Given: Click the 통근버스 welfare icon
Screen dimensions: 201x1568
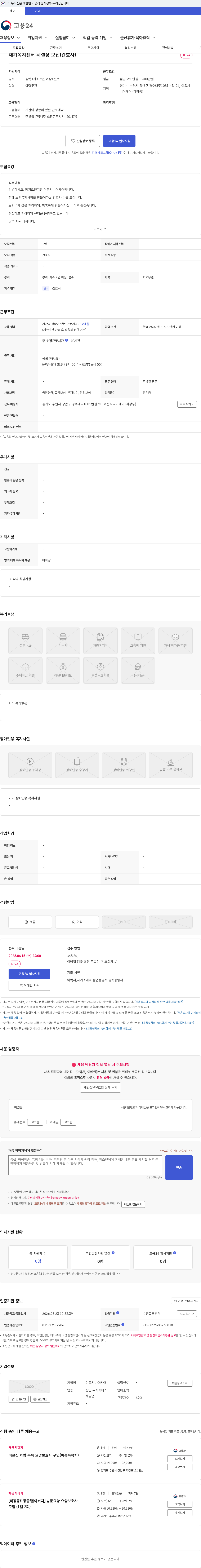Looking at the screenshot, I should (x=26, y=640).
